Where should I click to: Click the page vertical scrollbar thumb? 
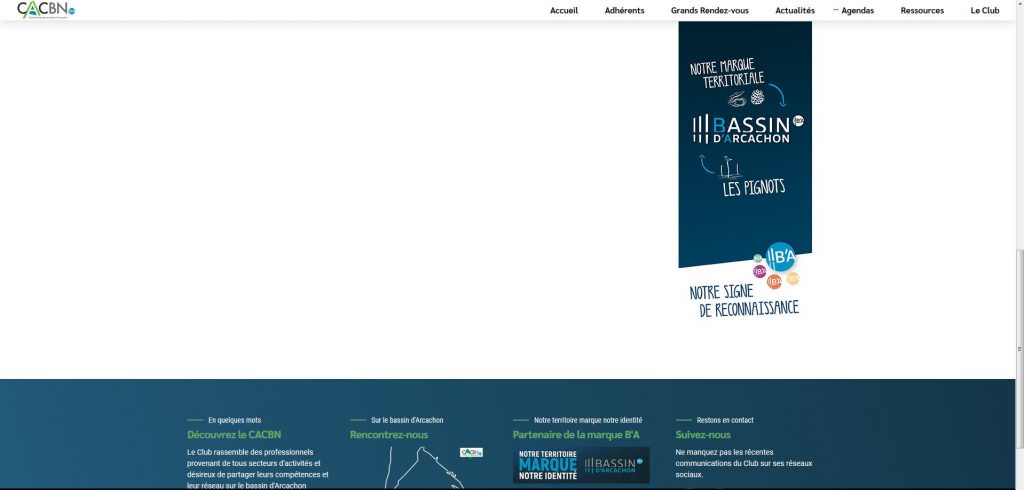1019,349
